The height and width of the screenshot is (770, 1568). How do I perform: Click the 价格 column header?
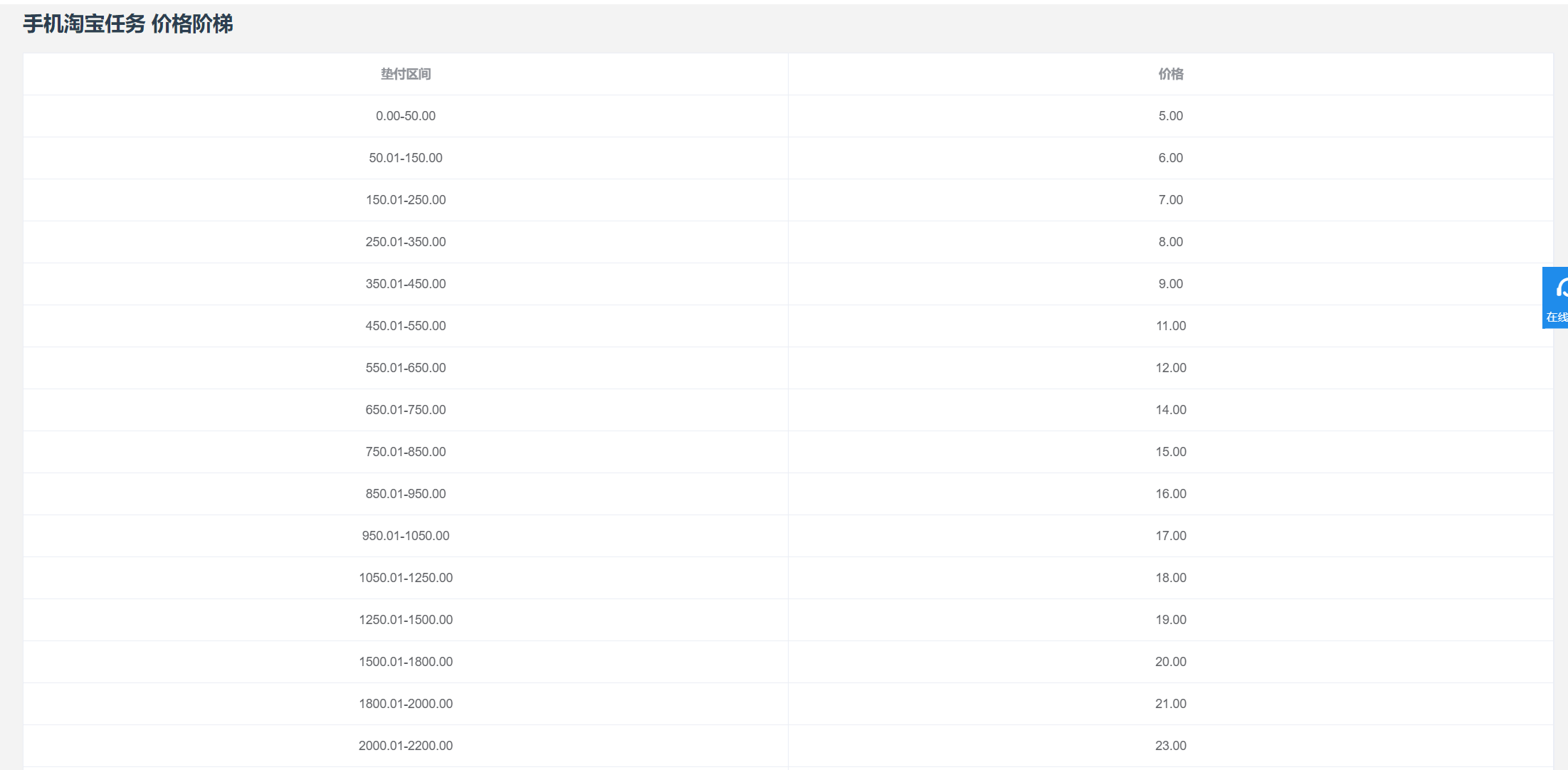1171,74
